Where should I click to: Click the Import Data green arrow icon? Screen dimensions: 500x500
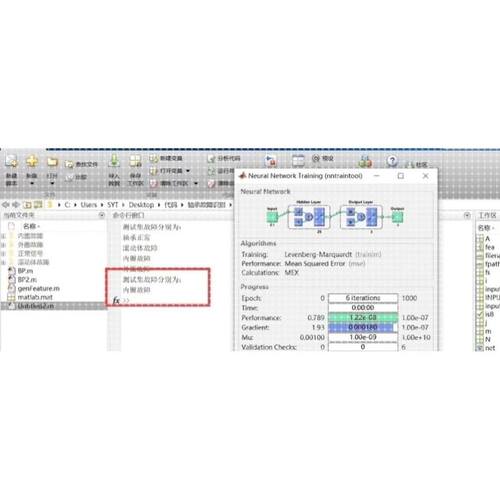pos(114,161)
